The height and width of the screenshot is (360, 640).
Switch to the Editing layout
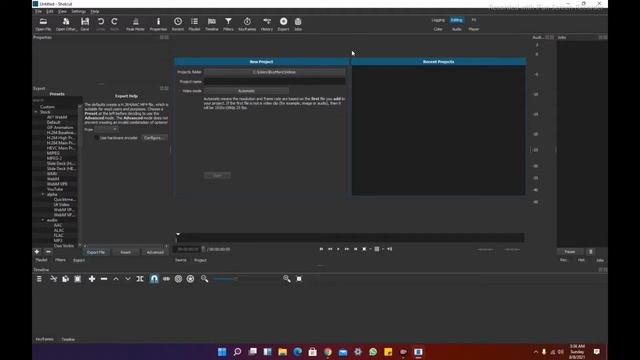coord(456,20)
